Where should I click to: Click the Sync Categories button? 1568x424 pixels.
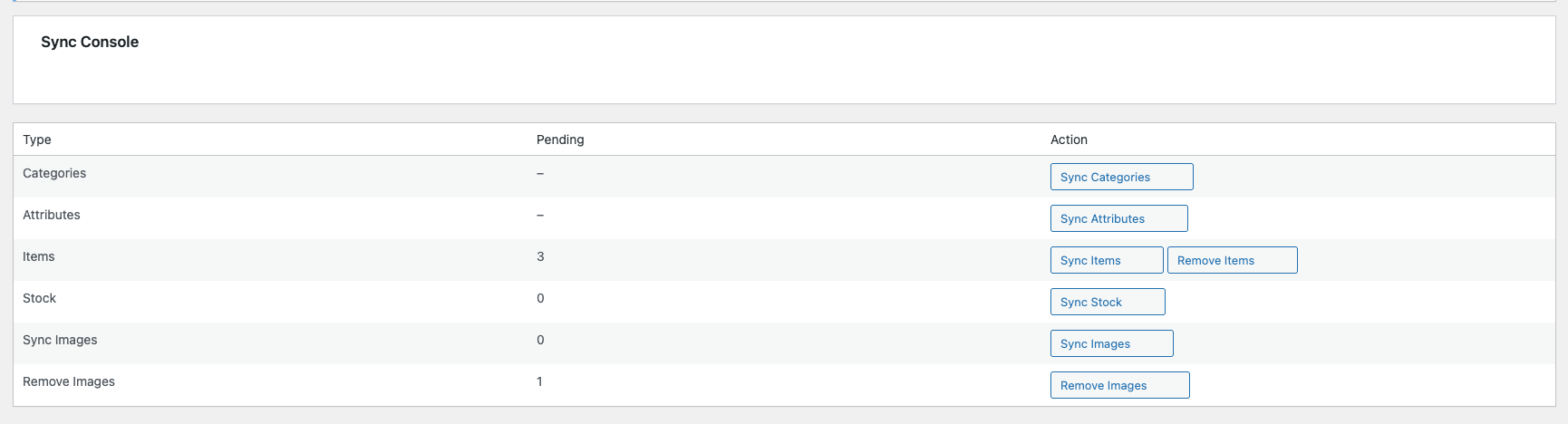pos(1121,177)
